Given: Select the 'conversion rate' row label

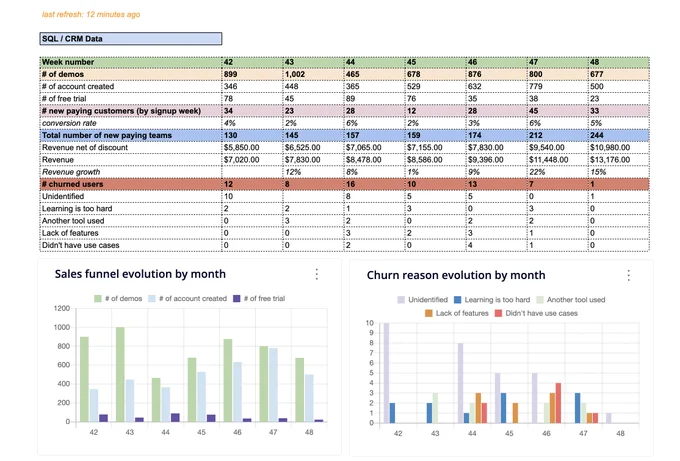Looking at the screenshot, I should coord(131,123).
